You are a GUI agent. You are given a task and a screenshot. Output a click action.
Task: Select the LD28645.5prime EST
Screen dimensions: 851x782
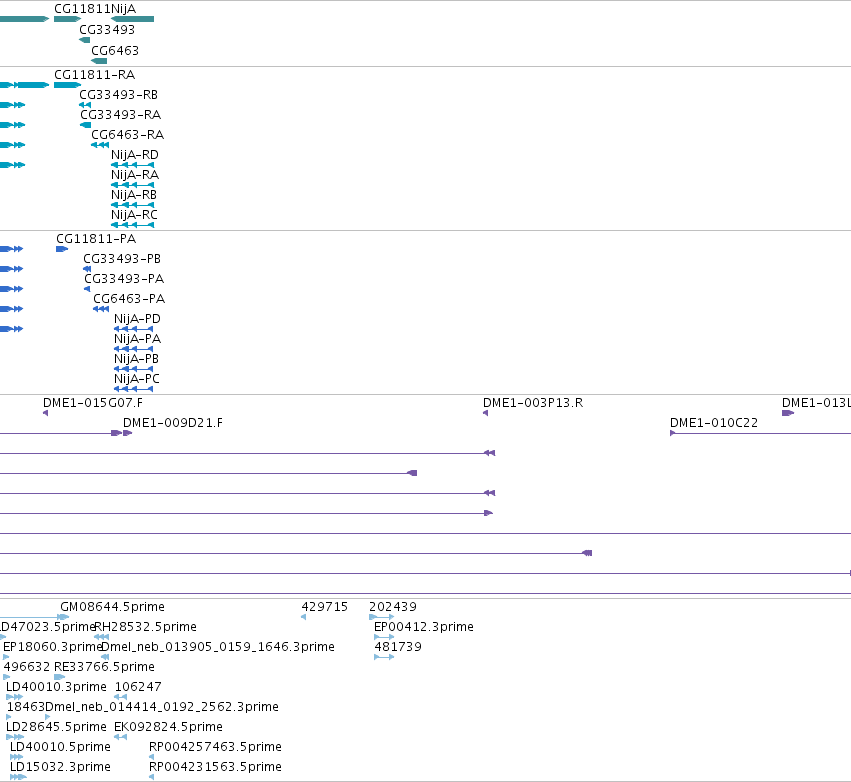coord(15,738)
